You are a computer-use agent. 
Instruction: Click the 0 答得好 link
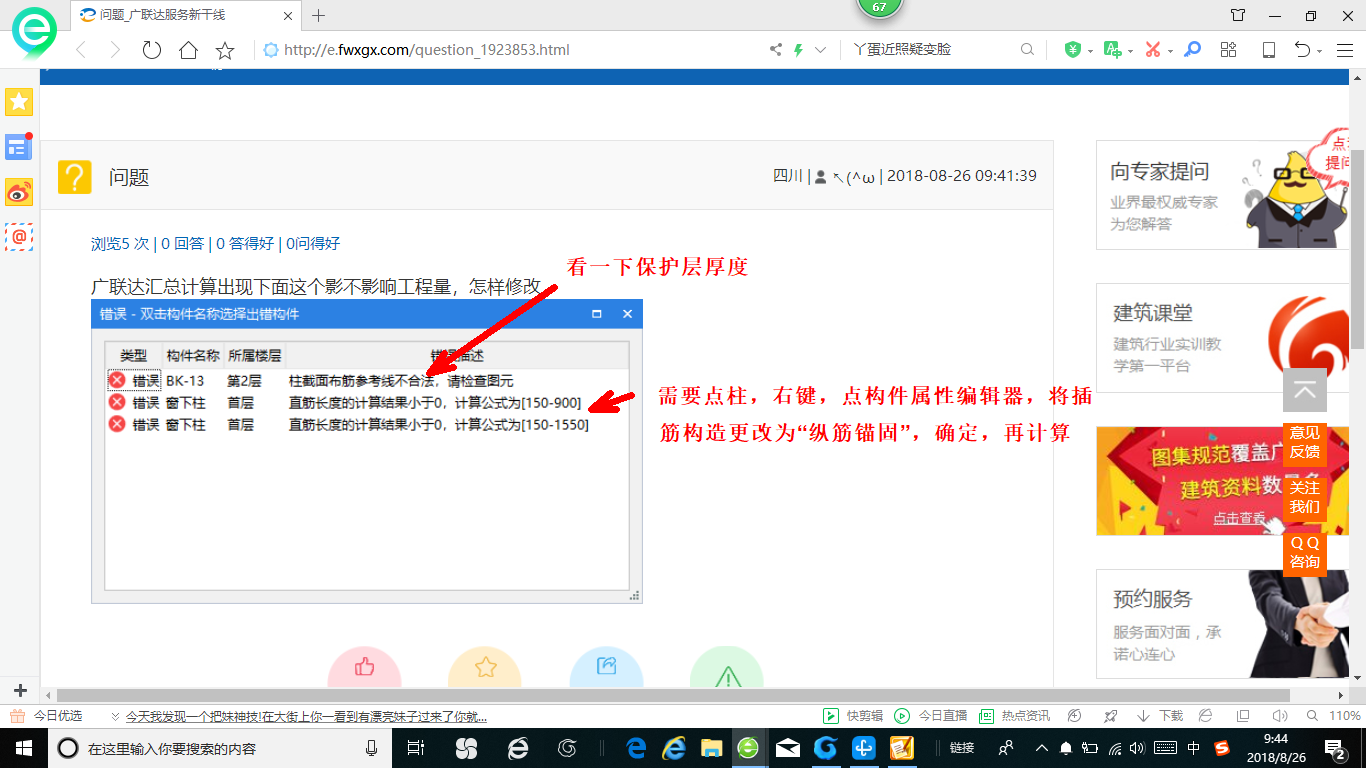point(245,243)
